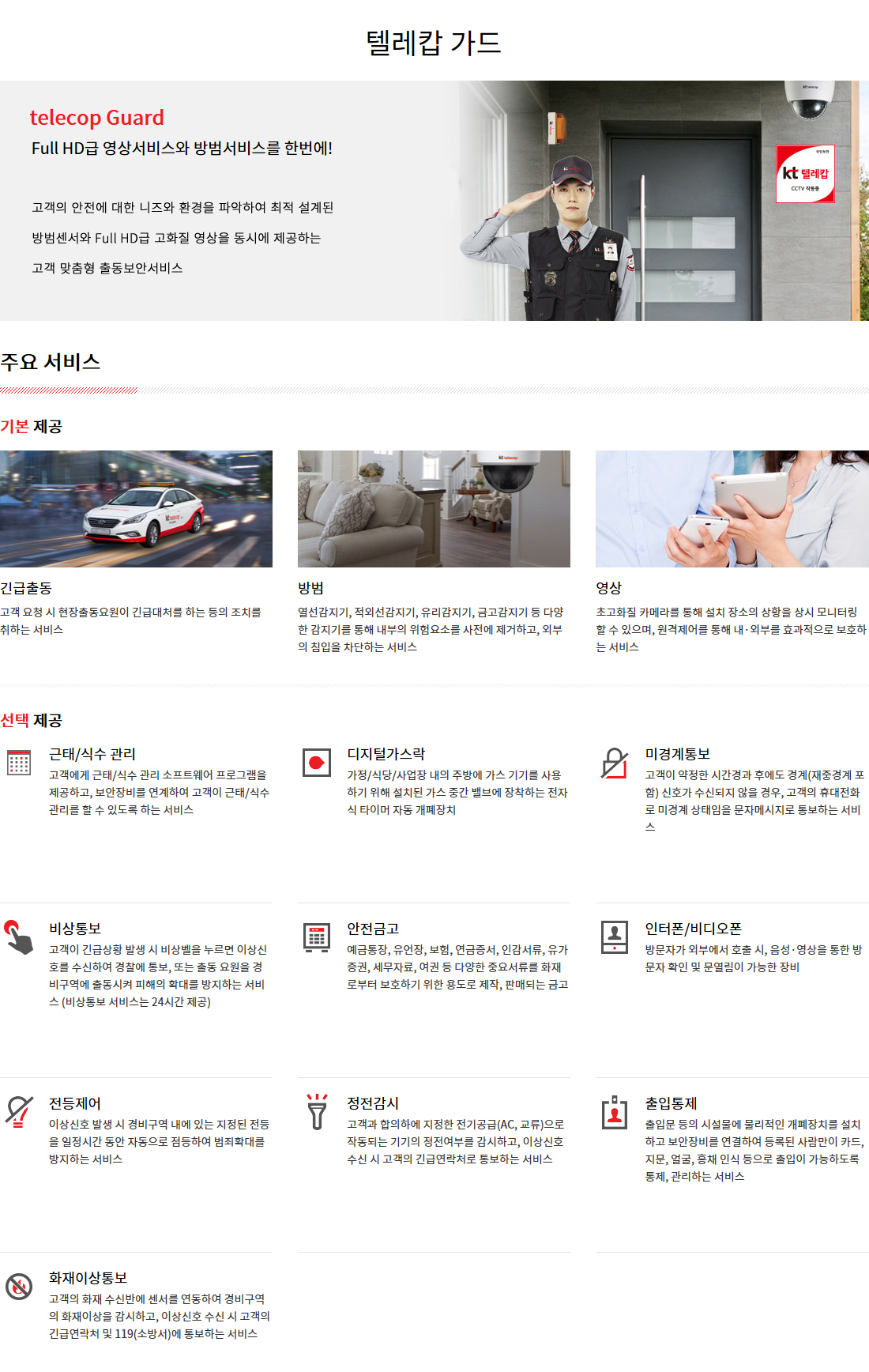Click the 화재이상통보 fire prohibition icon
The height and width of the screenshot is (1372, 869).
click(19, 1287)
